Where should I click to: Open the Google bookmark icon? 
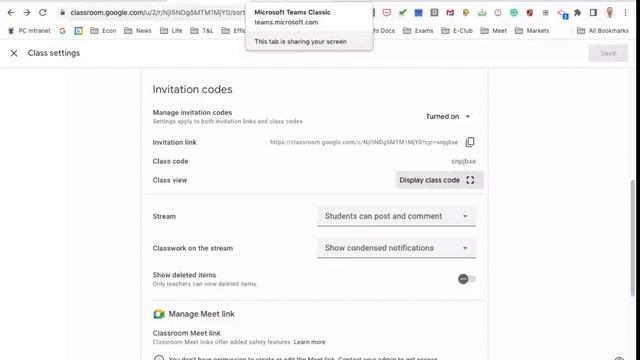click(x=62, y=31)
